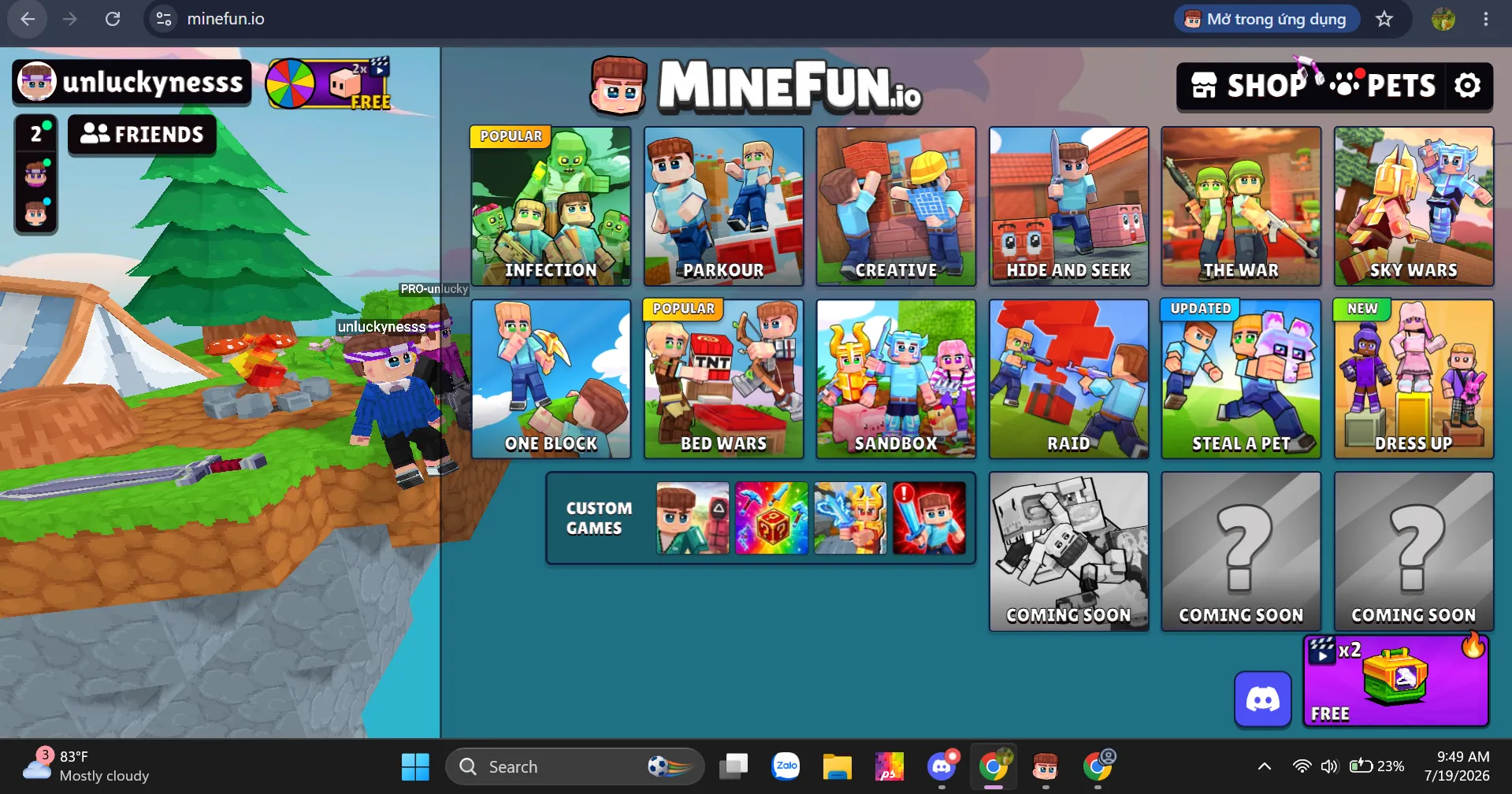Select the second friend avatar in list
The height and width of the screenshot is (794, 1512).
(x=36, y=213)
